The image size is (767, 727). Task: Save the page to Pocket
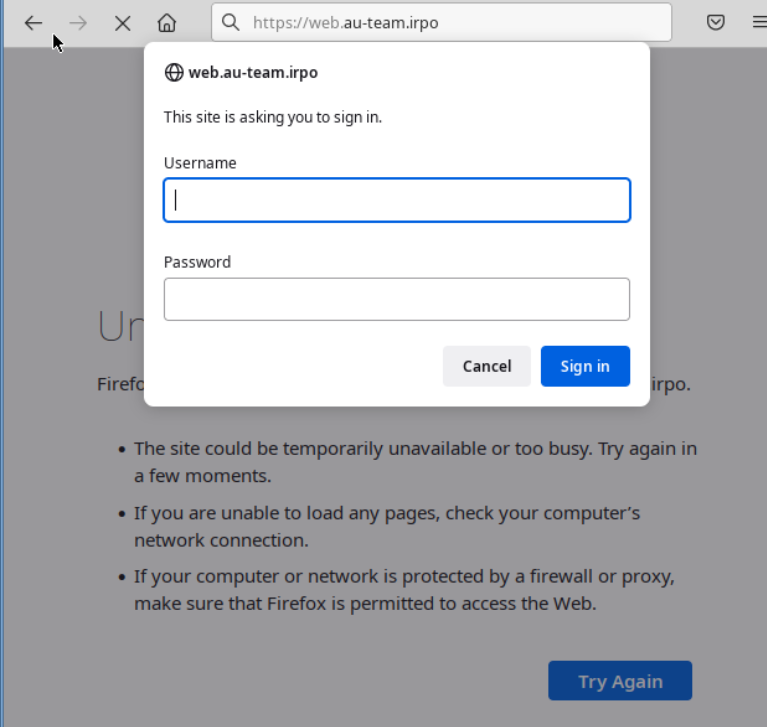(716, 23)
